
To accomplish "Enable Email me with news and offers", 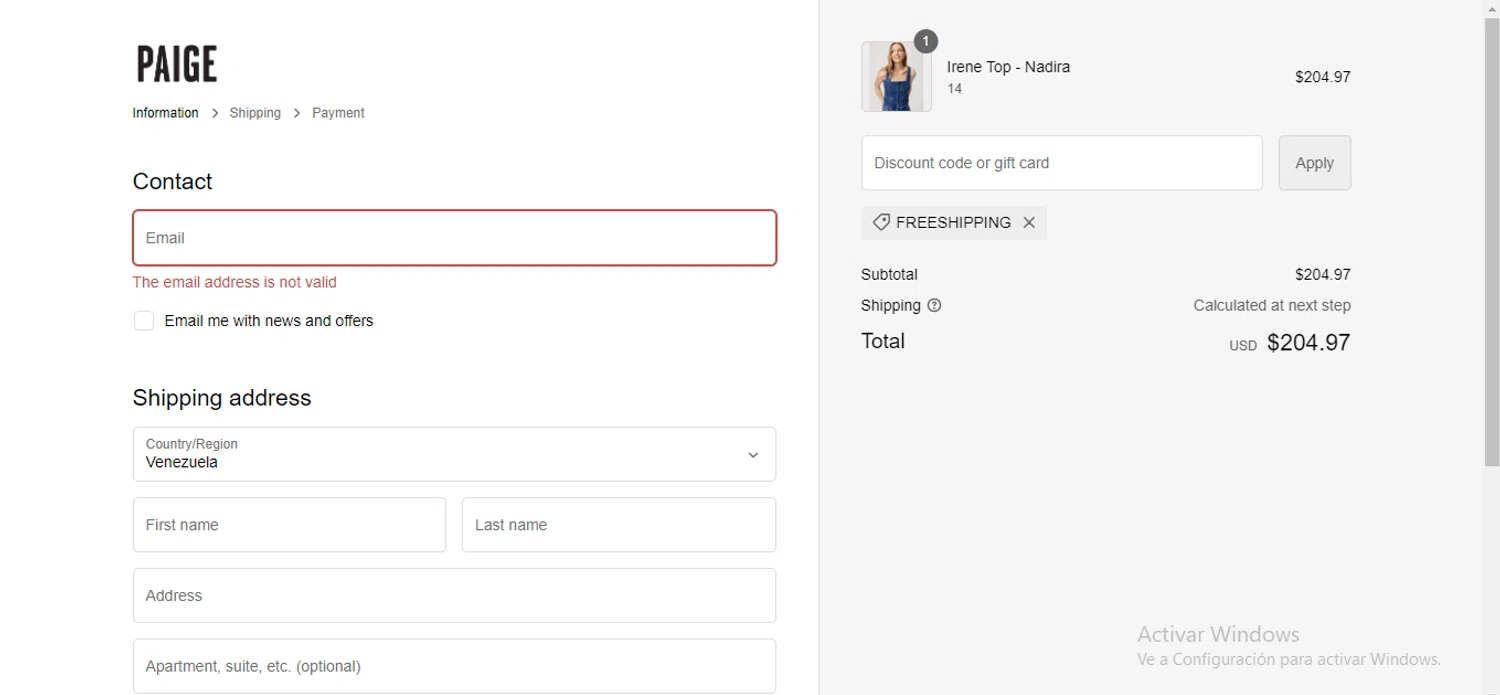I will point(144,321).
